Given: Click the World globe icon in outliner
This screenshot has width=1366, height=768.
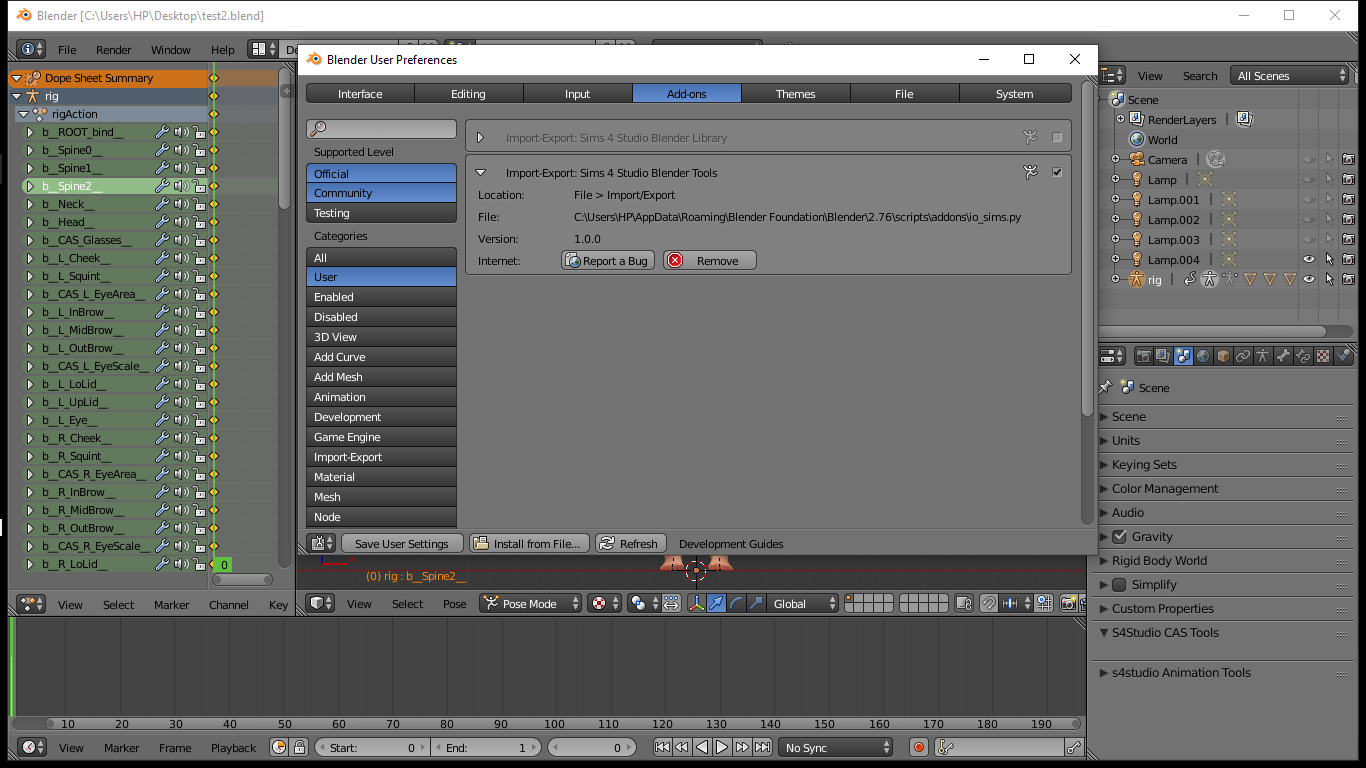Looking at the screenshot, I should pos(1137,140).
